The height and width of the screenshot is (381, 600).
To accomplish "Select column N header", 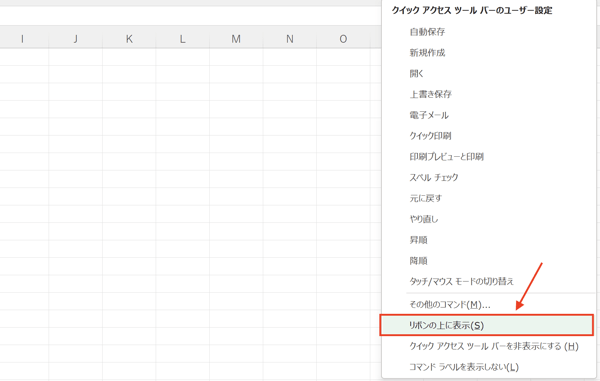I will (x=290, y=39).
